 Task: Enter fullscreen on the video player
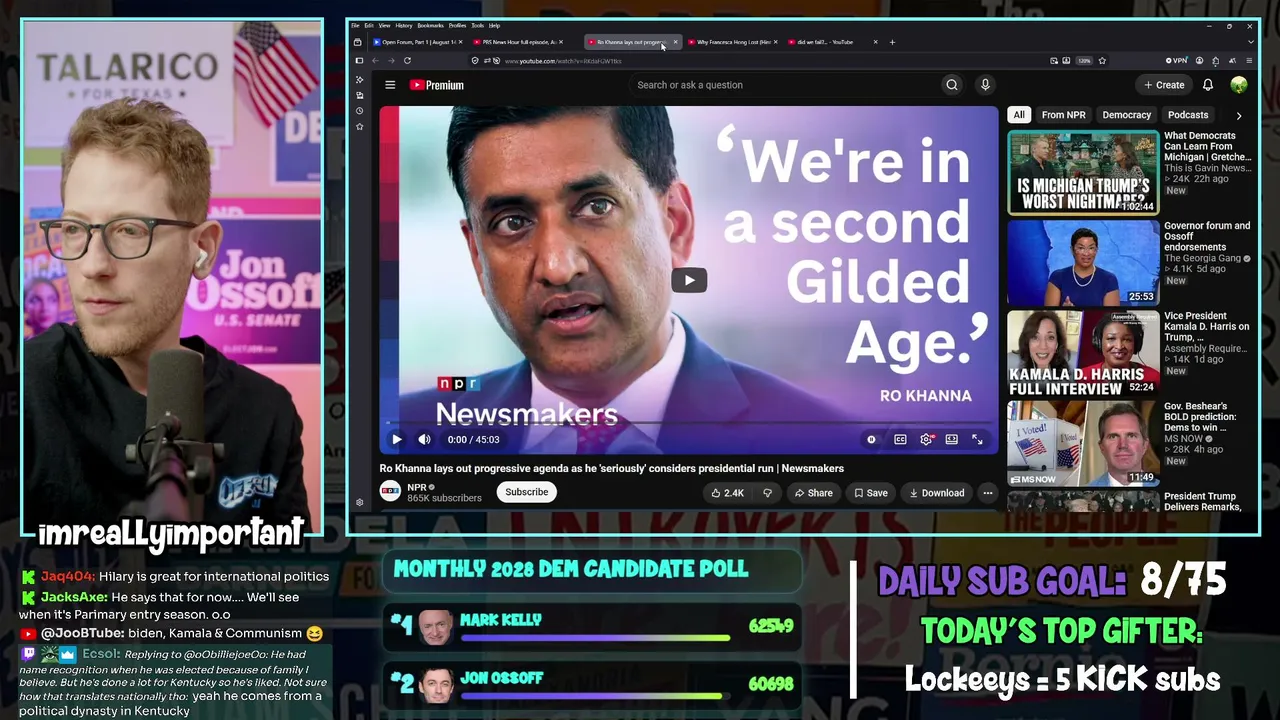pos(977,439)
